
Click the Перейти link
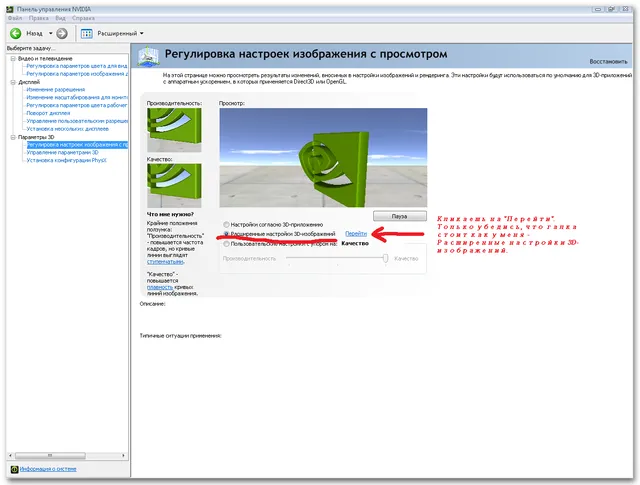pyautogui.click(x=356, y=234)
